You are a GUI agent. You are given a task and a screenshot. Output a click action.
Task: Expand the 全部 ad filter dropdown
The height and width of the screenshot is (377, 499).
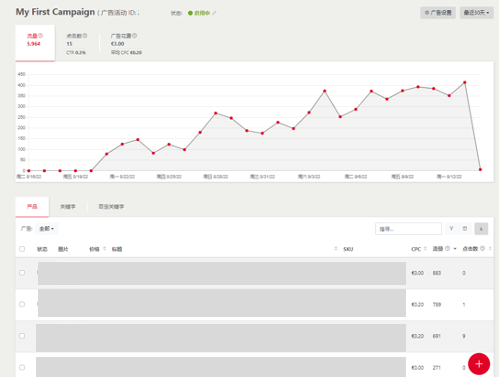click(x=47, y=229)
